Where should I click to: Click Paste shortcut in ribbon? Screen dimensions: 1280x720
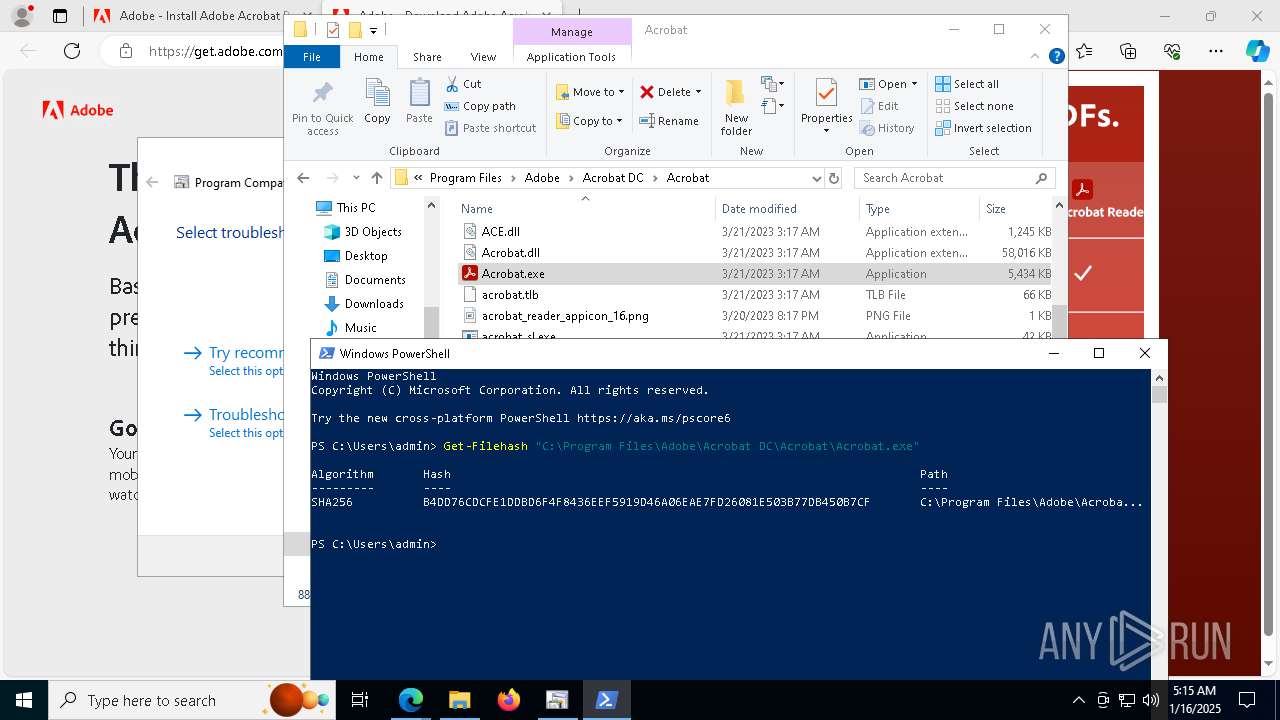click(490, 128)
